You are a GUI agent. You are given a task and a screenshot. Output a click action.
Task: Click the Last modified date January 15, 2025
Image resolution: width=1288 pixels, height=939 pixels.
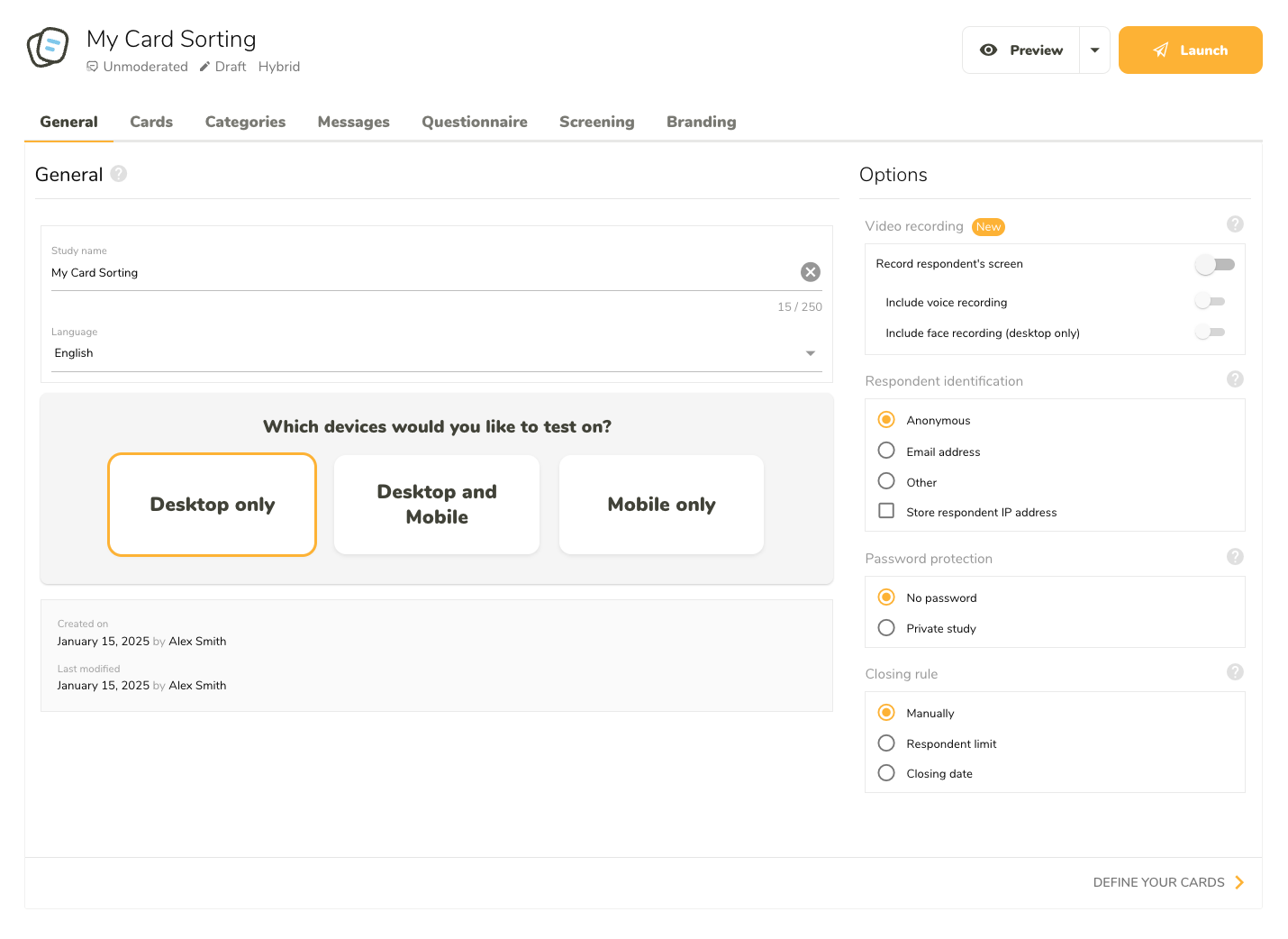104,686
